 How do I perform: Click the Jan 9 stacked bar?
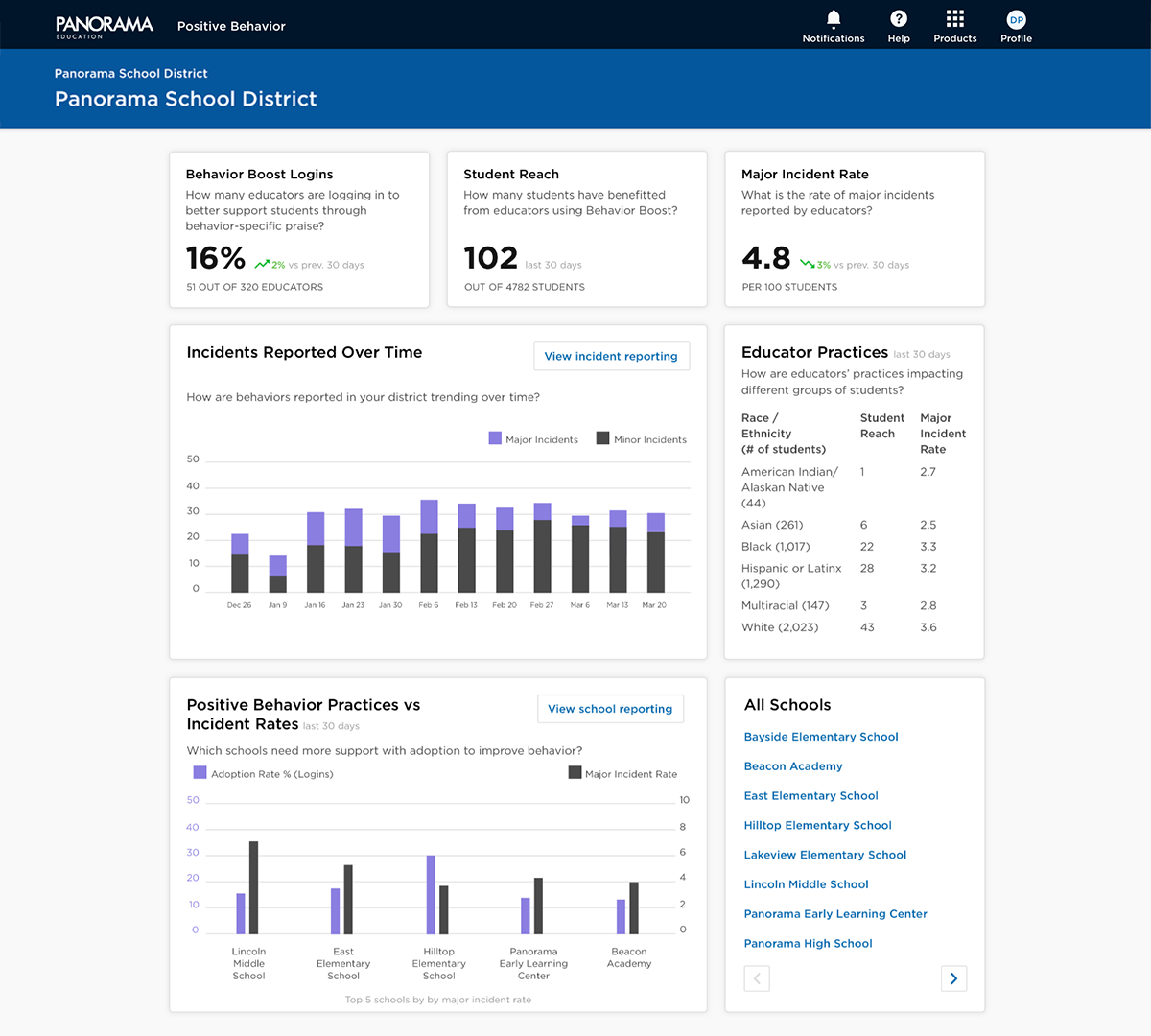[x=277, y=574]
